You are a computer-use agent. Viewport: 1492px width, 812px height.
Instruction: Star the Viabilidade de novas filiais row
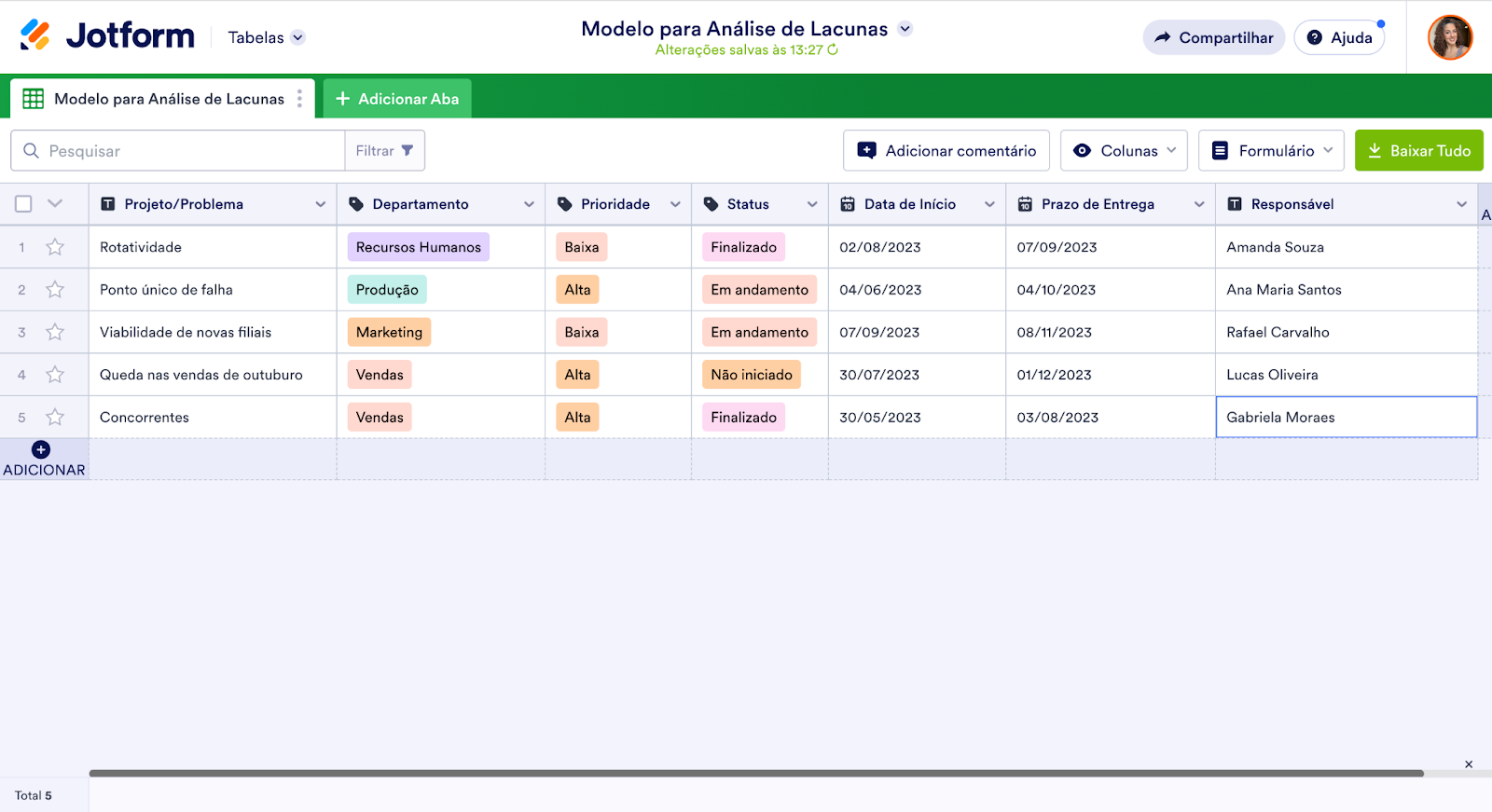(55, 332)
